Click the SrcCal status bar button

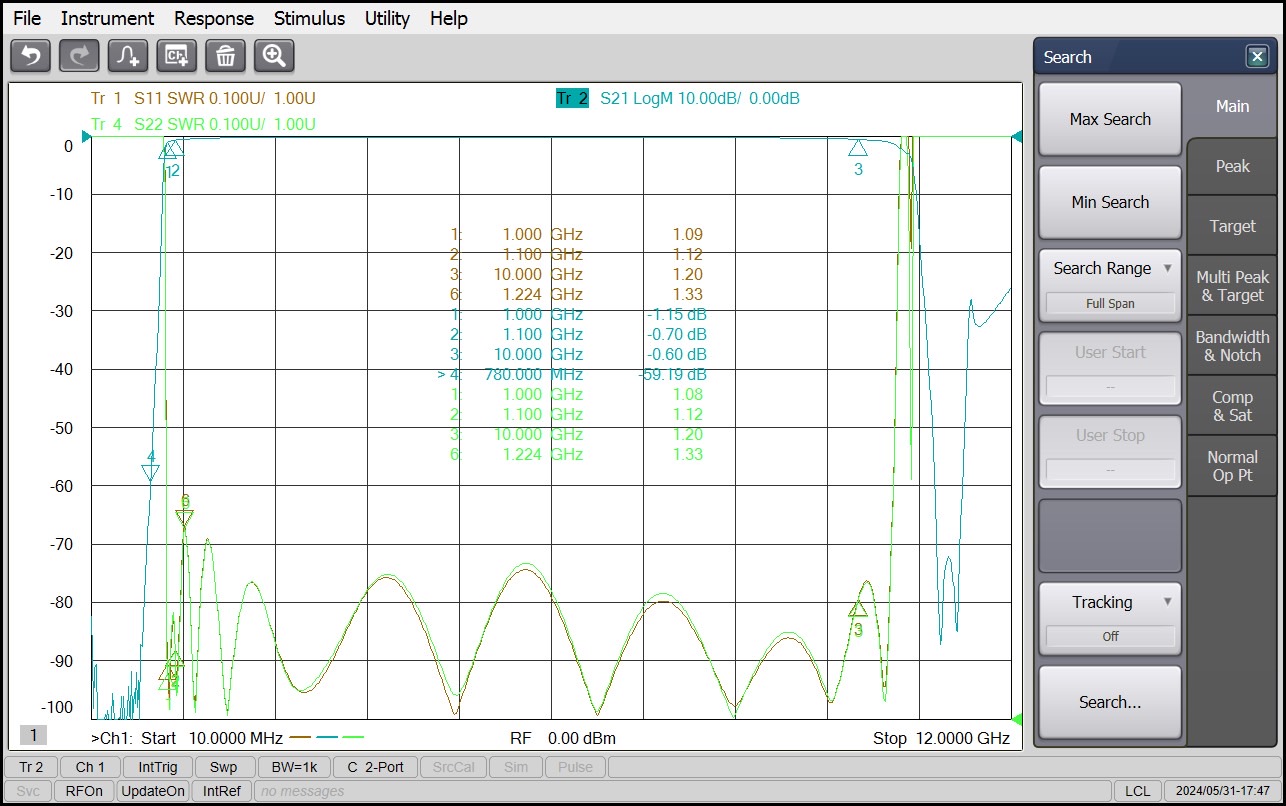[x=454, y=767]
